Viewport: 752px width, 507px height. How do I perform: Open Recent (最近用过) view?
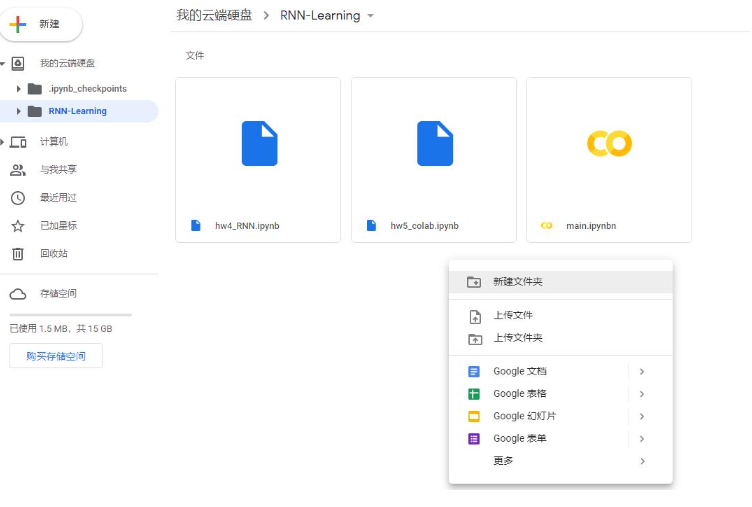[x=58, y=198]
